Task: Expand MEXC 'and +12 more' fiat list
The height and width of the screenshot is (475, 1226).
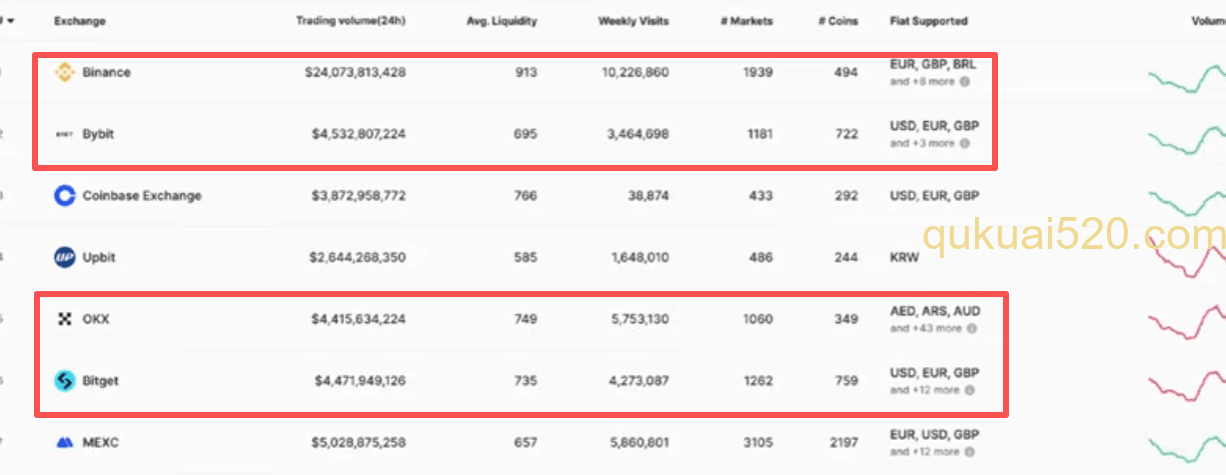Action: [x=925, y=452]
